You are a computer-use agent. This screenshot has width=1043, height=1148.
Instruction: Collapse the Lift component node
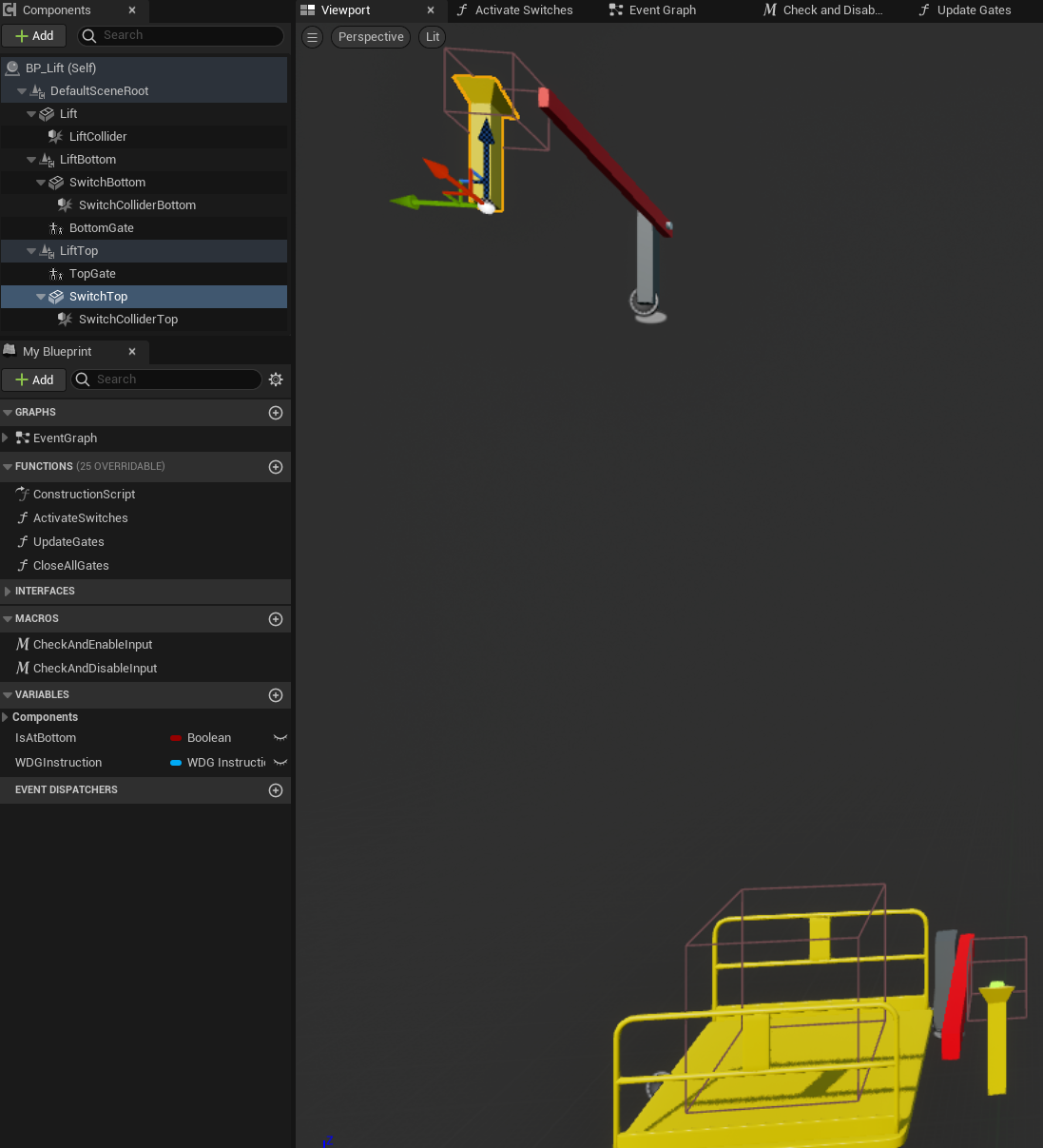point(31,114)
